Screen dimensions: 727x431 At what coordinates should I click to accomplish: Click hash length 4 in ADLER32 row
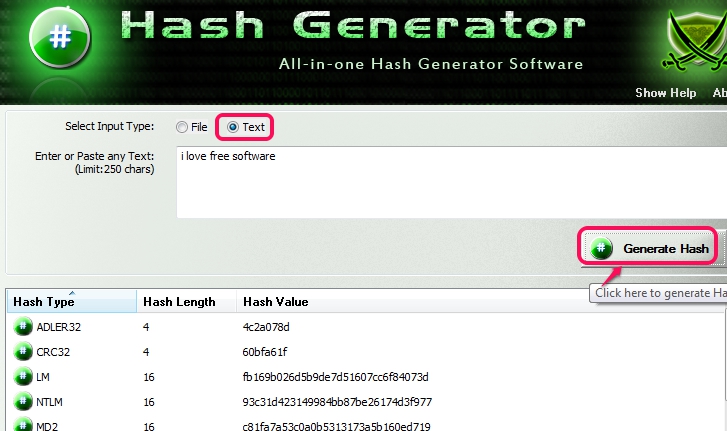coord(146,327)
